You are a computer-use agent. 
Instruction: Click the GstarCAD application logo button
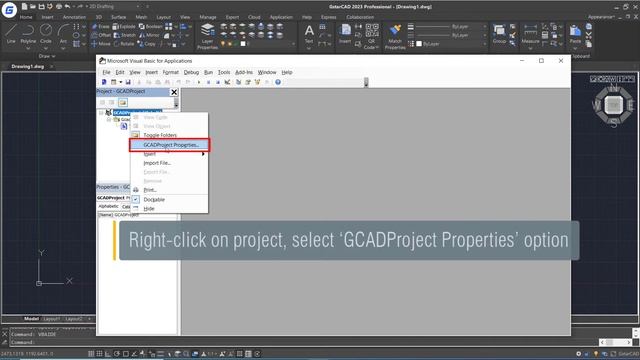tap(9, 9)
